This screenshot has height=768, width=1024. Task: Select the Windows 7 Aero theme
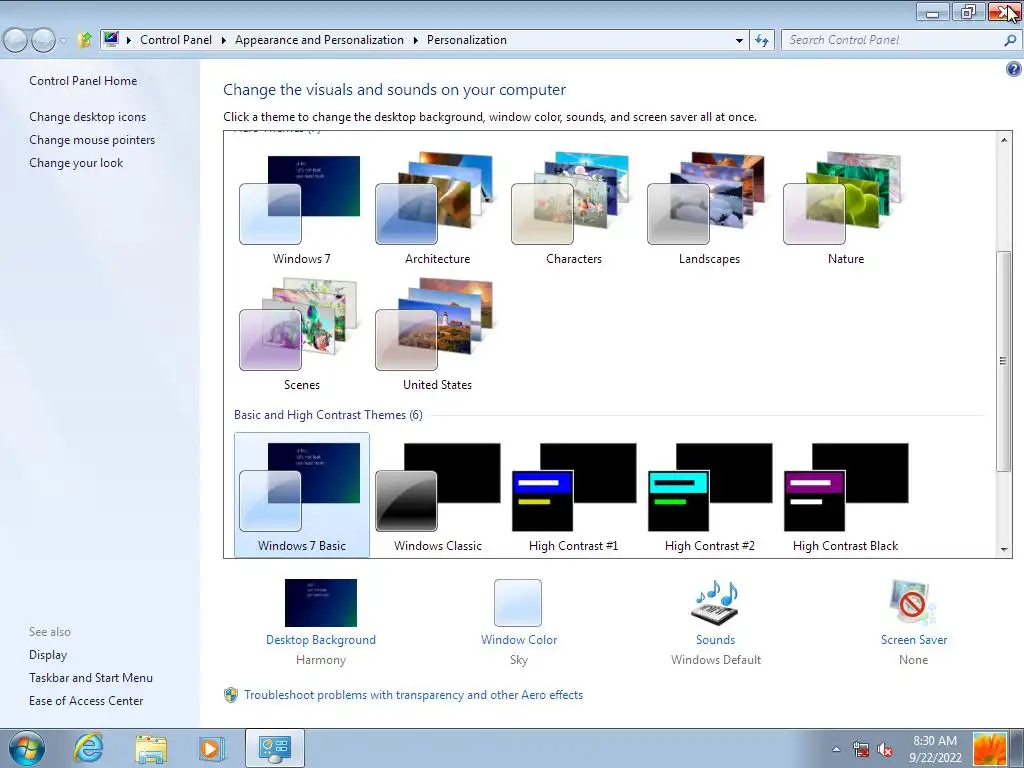point(301,208)
